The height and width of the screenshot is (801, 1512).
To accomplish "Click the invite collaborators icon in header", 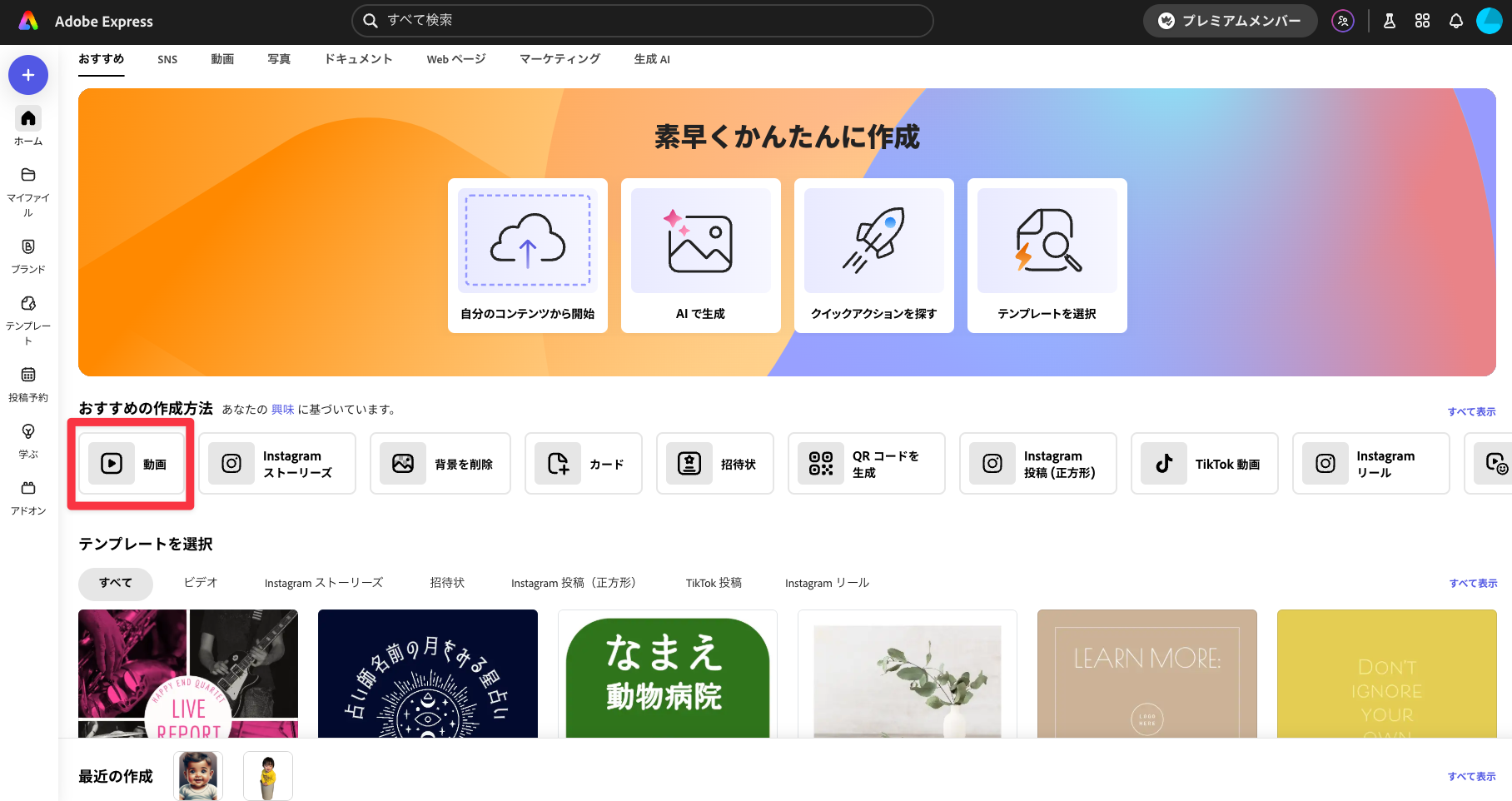I will tap(1343, 21).
